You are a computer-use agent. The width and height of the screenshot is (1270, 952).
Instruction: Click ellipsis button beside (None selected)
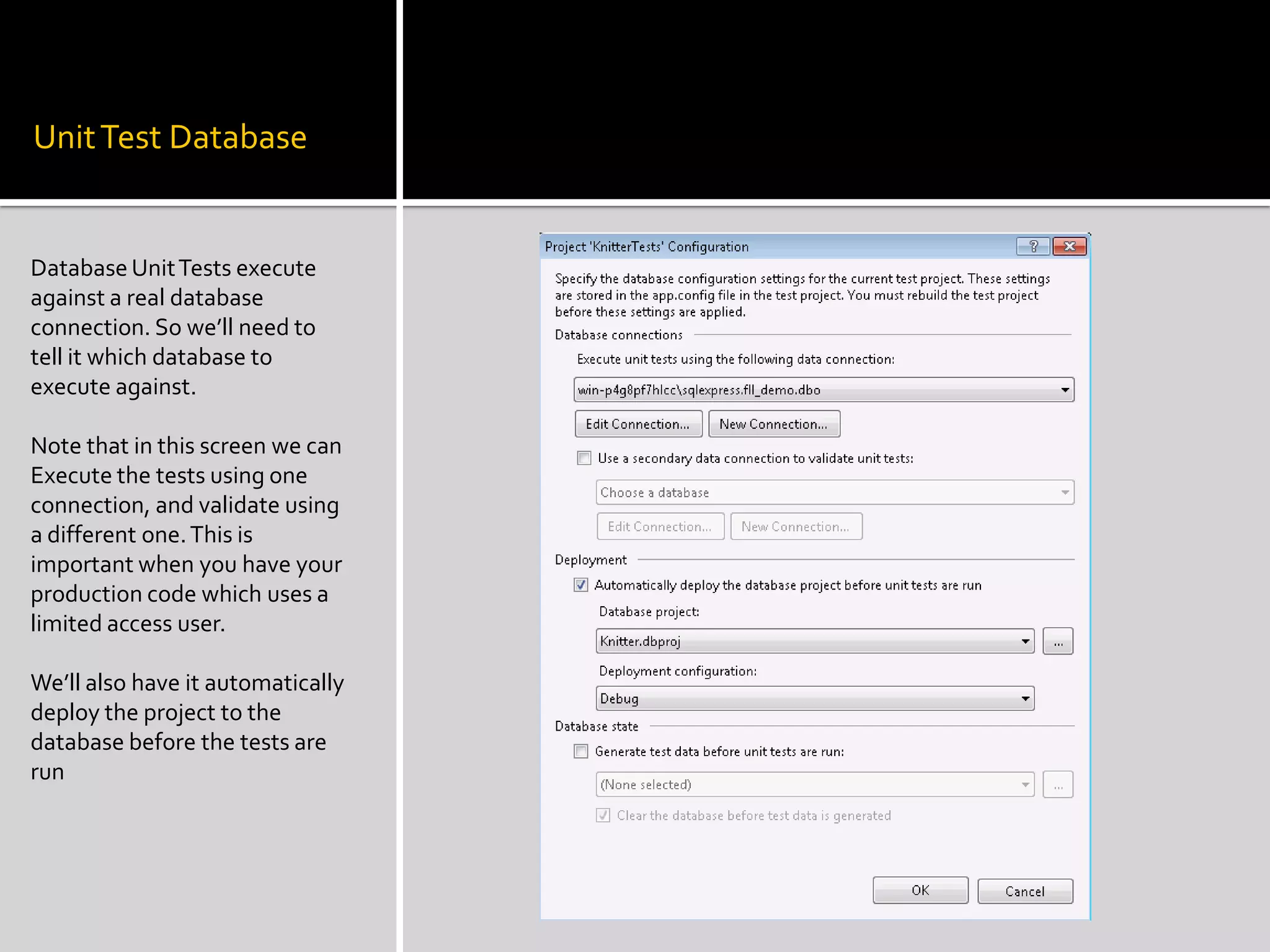[1058, 785]
